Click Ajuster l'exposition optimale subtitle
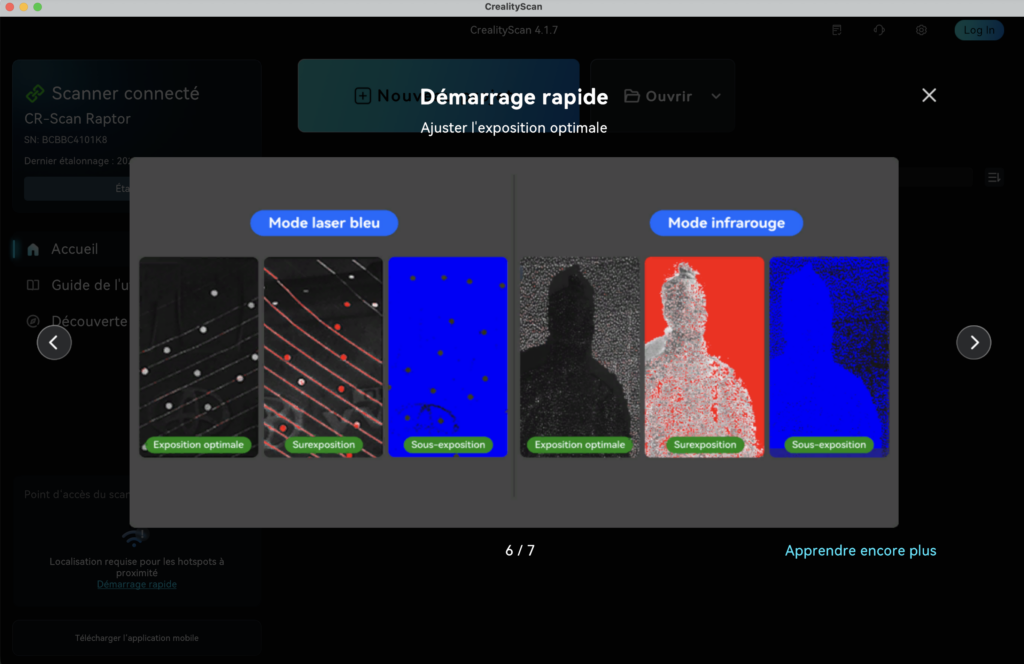Viewport: 1024px width, 664px height. point(513,128)
